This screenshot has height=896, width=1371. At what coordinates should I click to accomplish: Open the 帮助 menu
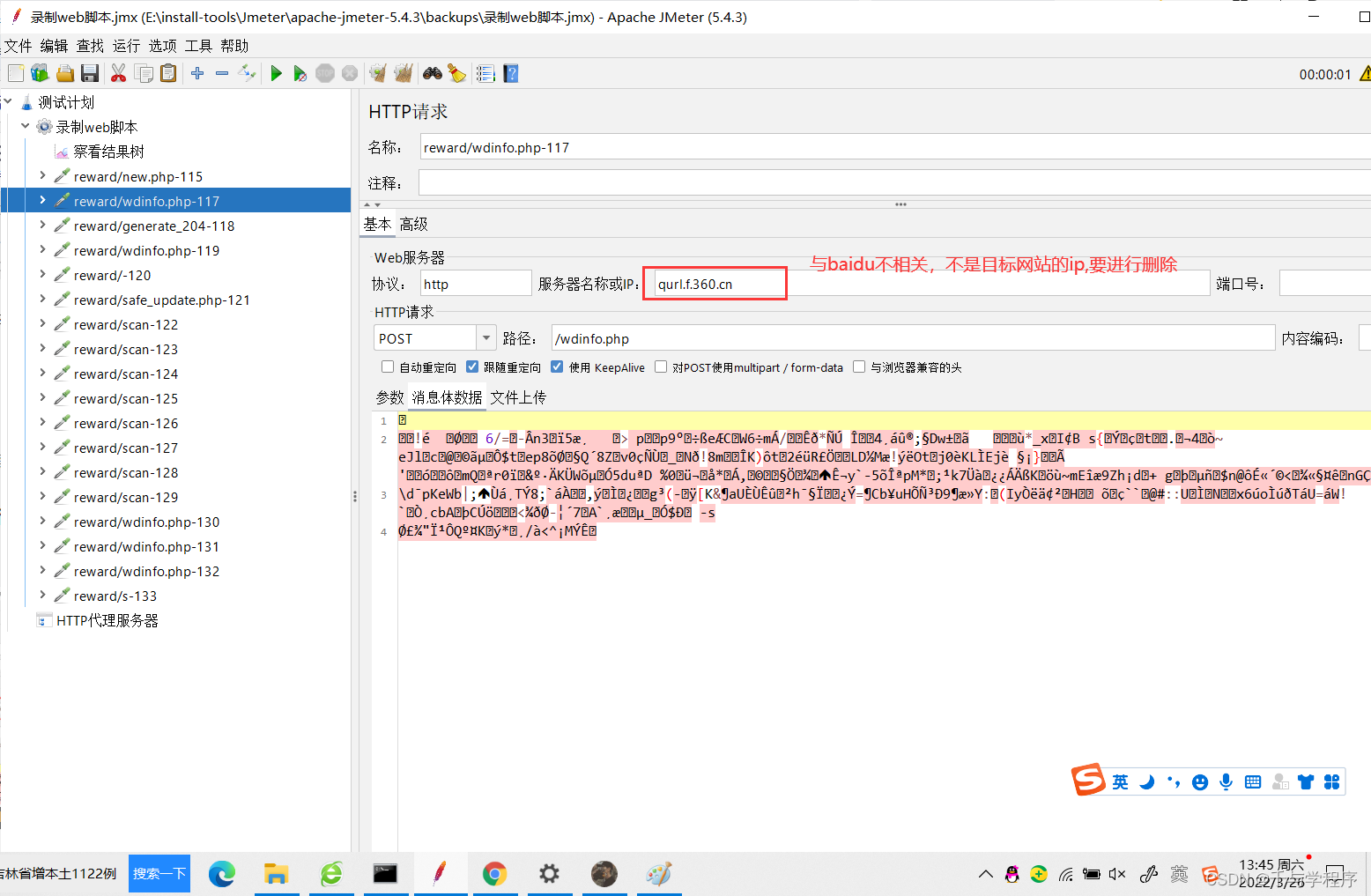point(234,46)
